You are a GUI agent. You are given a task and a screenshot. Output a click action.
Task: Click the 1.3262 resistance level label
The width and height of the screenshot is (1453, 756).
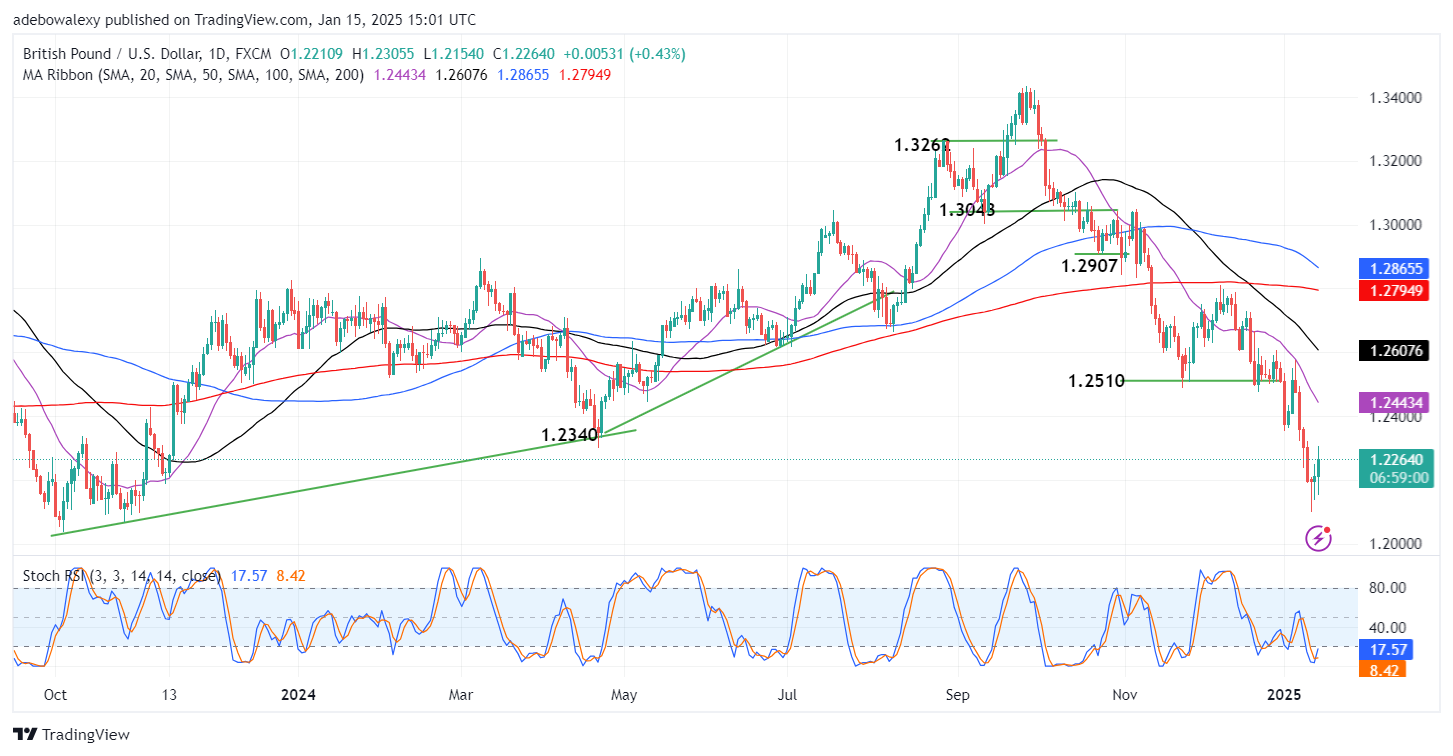tap(922, 145)
